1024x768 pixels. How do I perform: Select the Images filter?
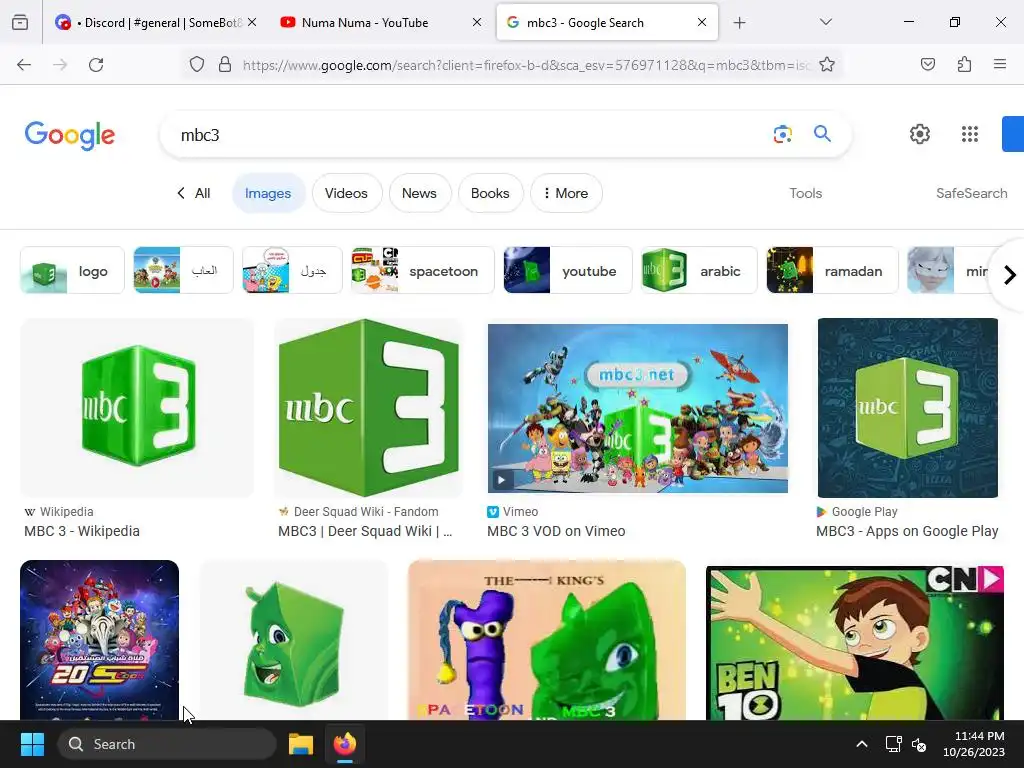point(268,193)
